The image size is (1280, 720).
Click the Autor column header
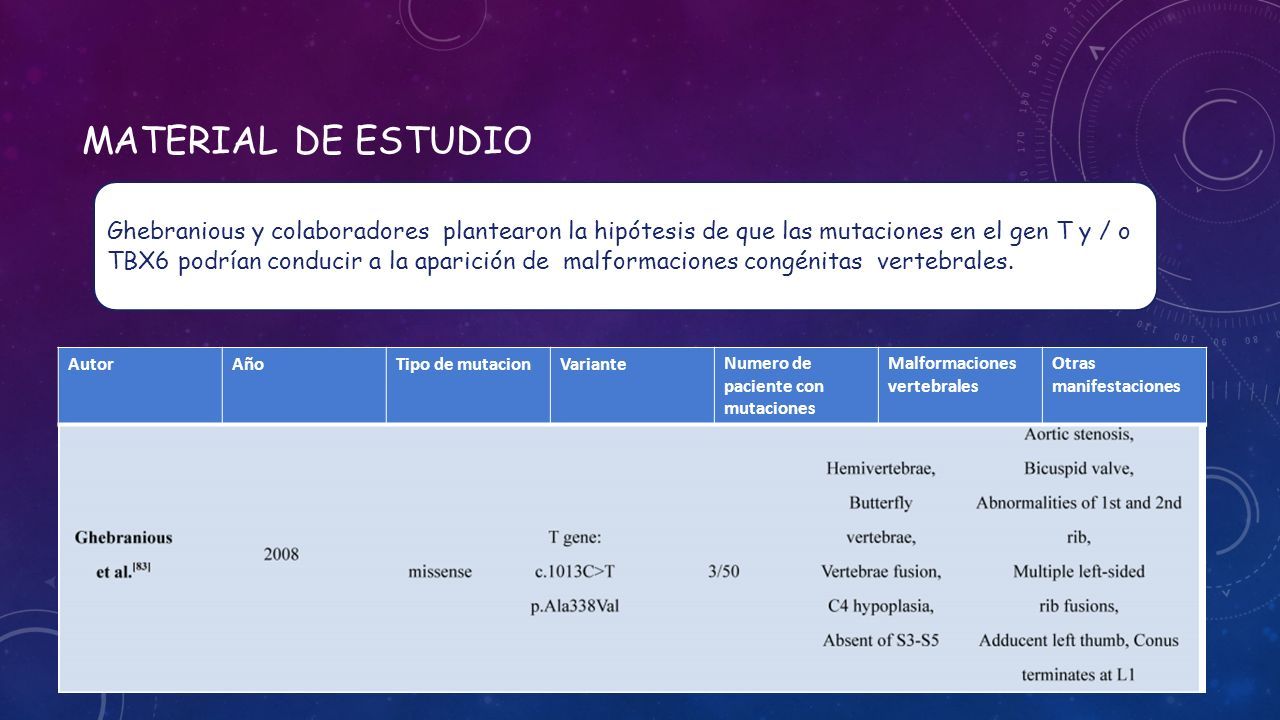tap(140, 385)
